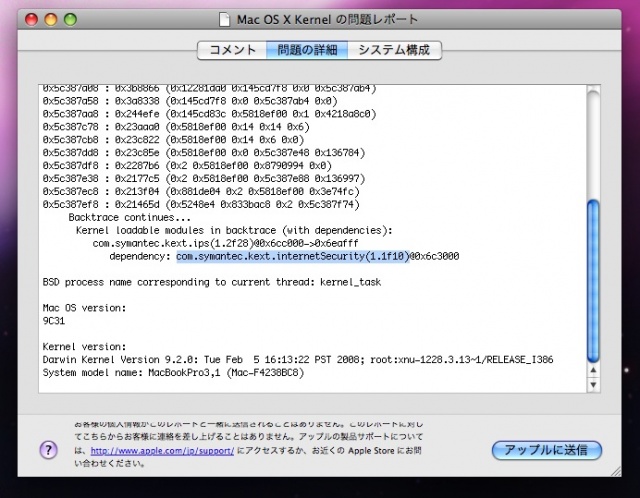
Task: Click the window title Mac OS X Kernel の問題レポート
Action: point(327,19)
